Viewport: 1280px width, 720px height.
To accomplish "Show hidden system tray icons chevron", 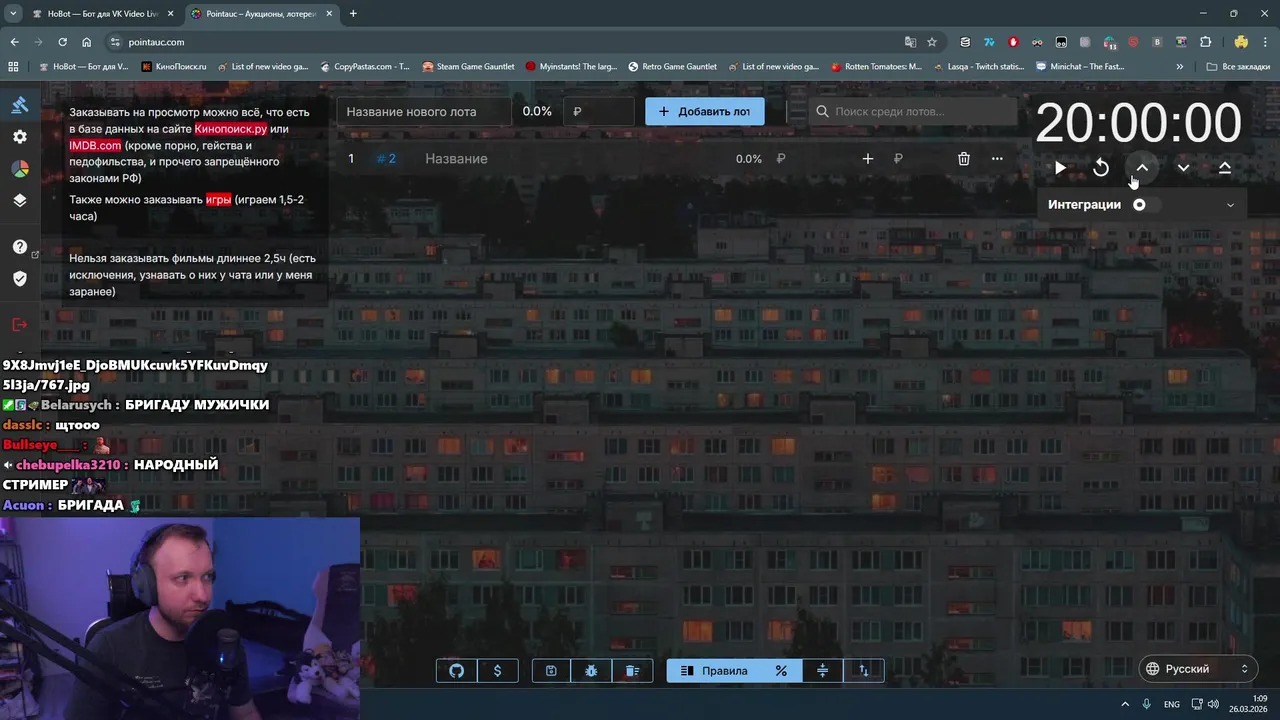I will coord(1124,704).
